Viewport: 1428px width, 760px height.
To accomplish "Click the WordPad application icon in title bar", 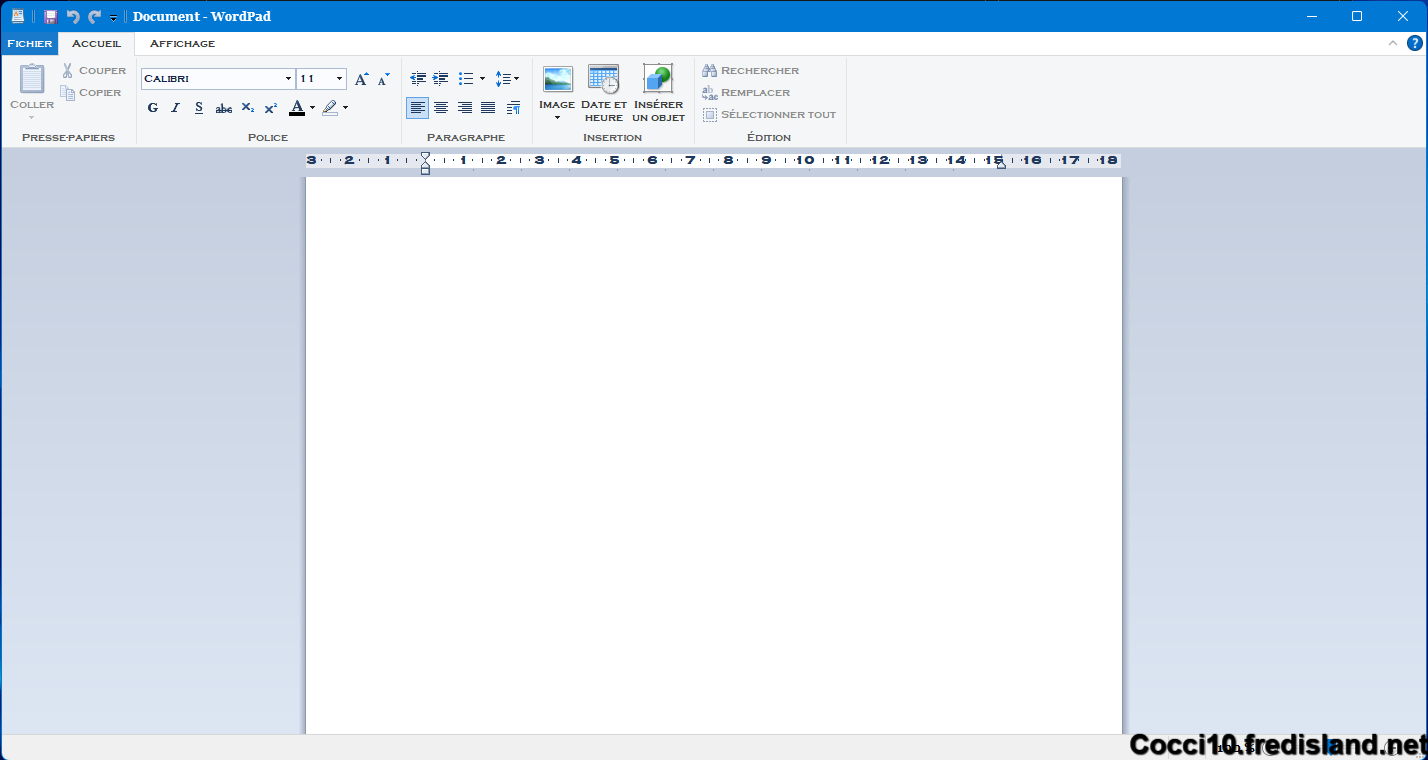I will [x=17, y=16].
